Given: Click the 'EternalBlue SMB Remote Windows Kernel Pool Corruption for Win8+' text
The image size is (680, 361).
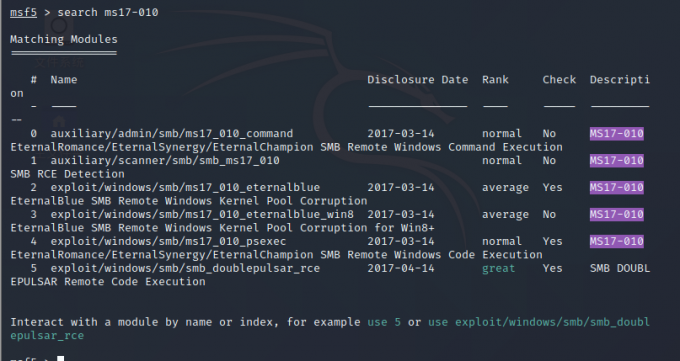Looking at the screenshot, I should pos(222,227).
